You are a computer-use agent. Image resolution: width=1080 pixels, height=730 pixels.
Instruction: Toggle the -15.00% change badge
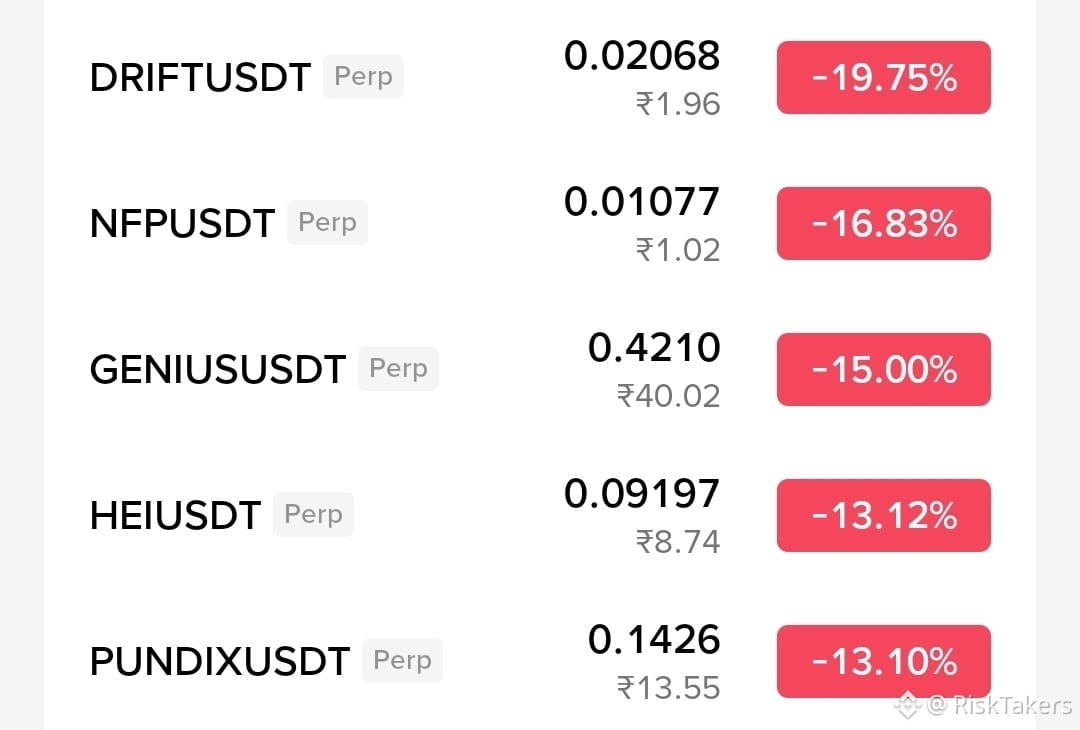pyautogui.click(x=884, y=369)
